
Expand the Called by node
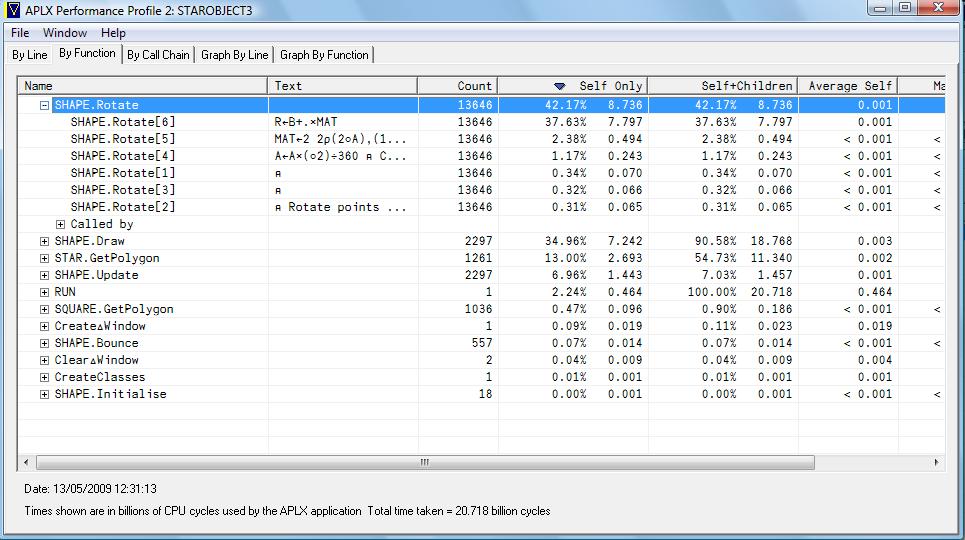(x=61, y=224)
